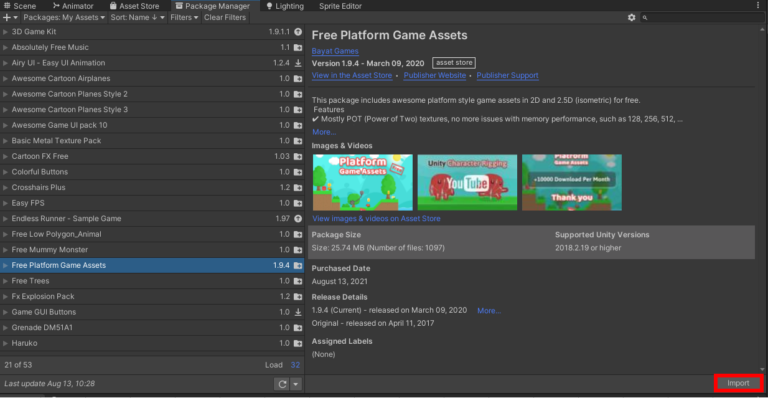Select the Free Trees package row
768x398 pixels.
coord(152,281)
